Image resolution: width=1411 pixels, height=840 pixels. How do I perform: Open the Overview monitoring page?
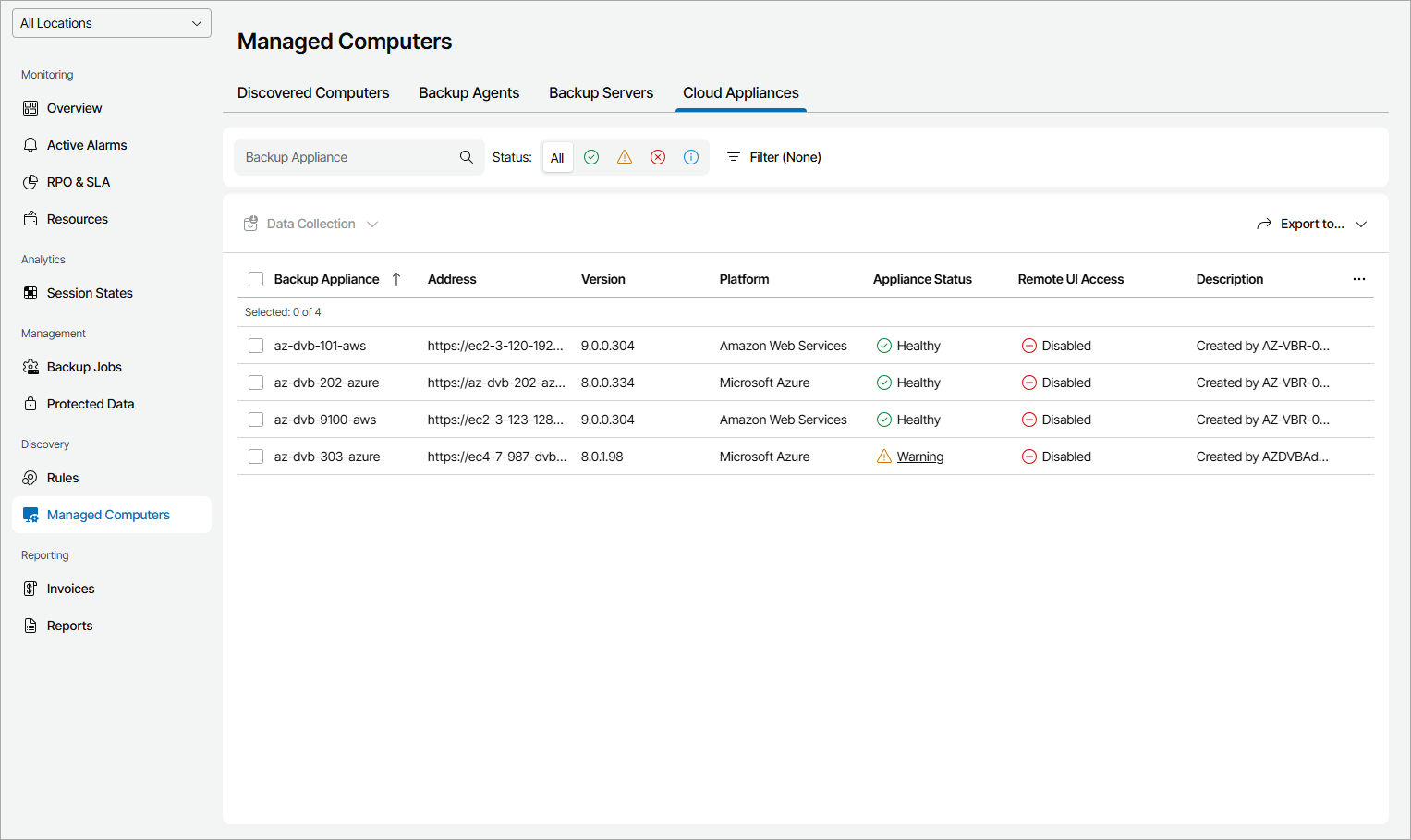[x=73, y=107]
